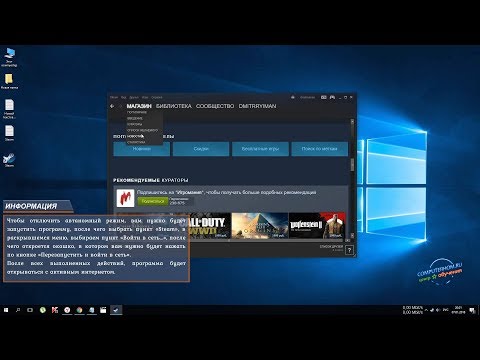Go forward with the Steam forward arrow
The image size is (480, 360).
click(x=121, y=106)
